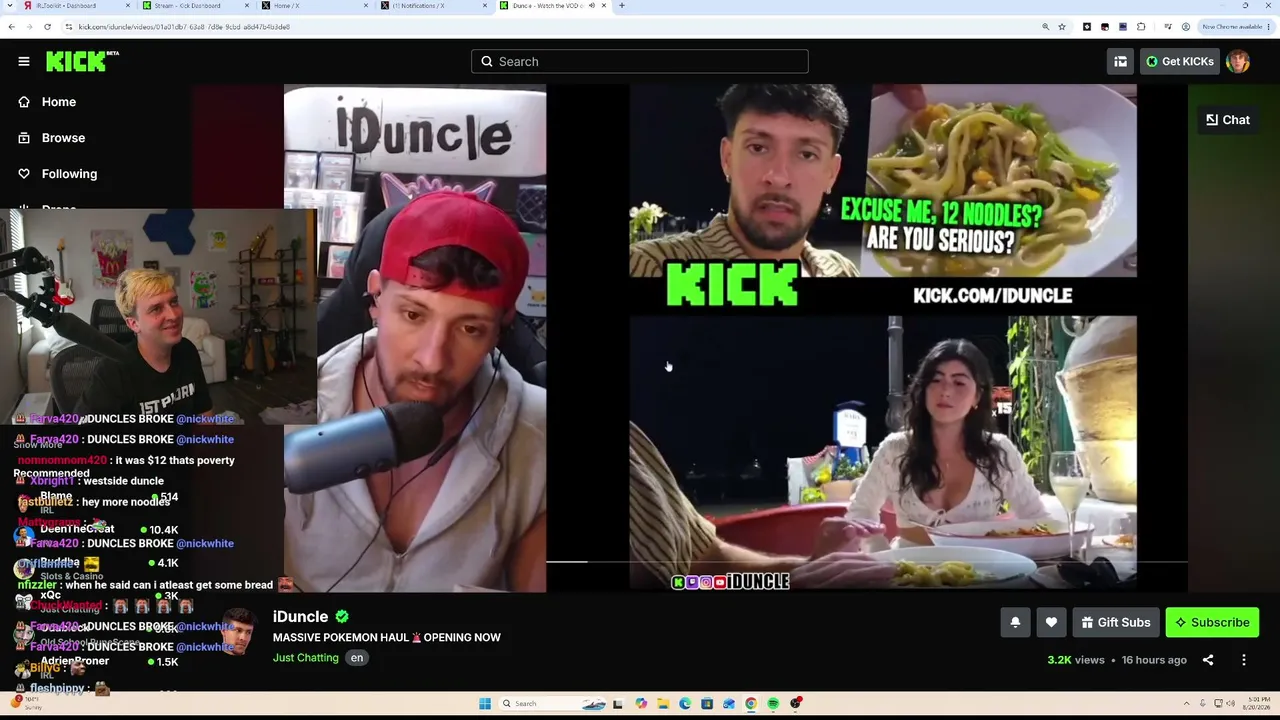
Task: Mute the tab audio speaker icon
Action: pos(593,6)
